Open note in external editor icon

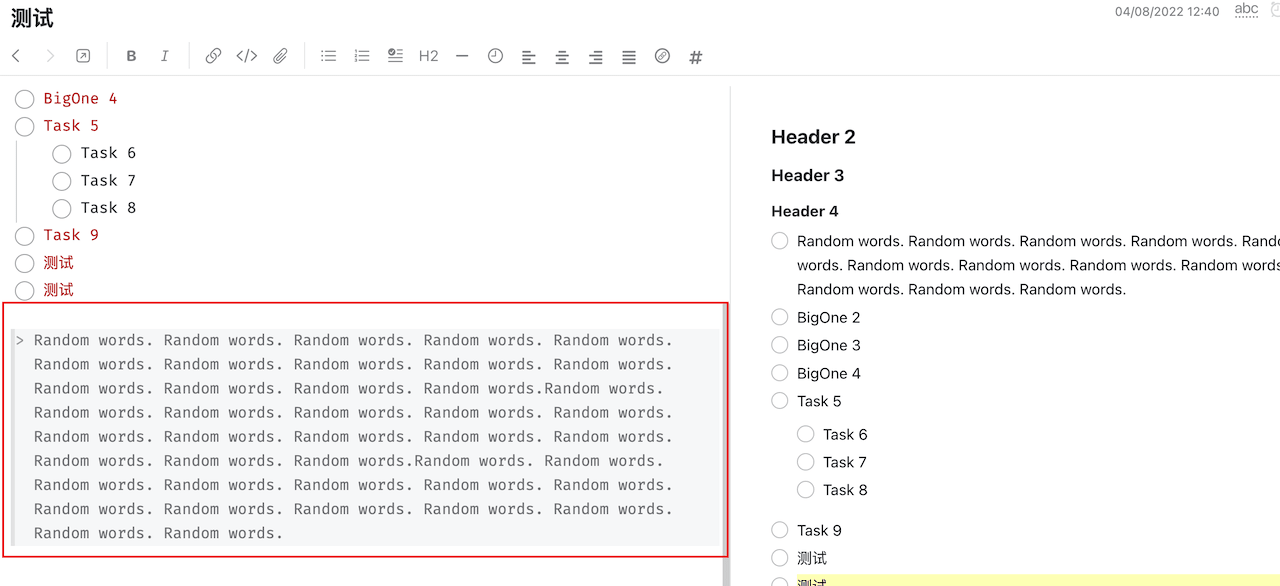pyautogui.click(x=83, y=56)
